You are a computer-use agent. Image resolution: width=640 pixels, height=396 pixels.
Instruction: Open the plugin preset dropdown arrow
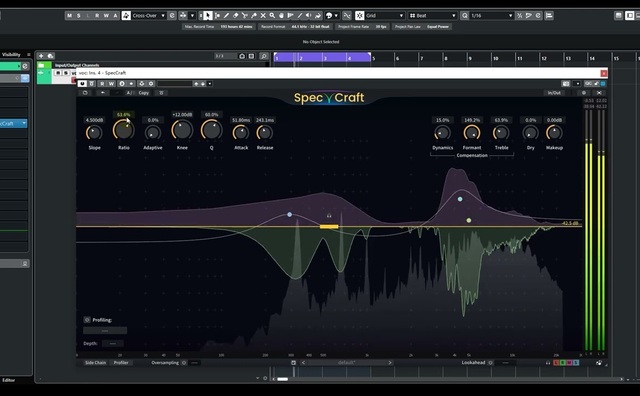(210, 84)
